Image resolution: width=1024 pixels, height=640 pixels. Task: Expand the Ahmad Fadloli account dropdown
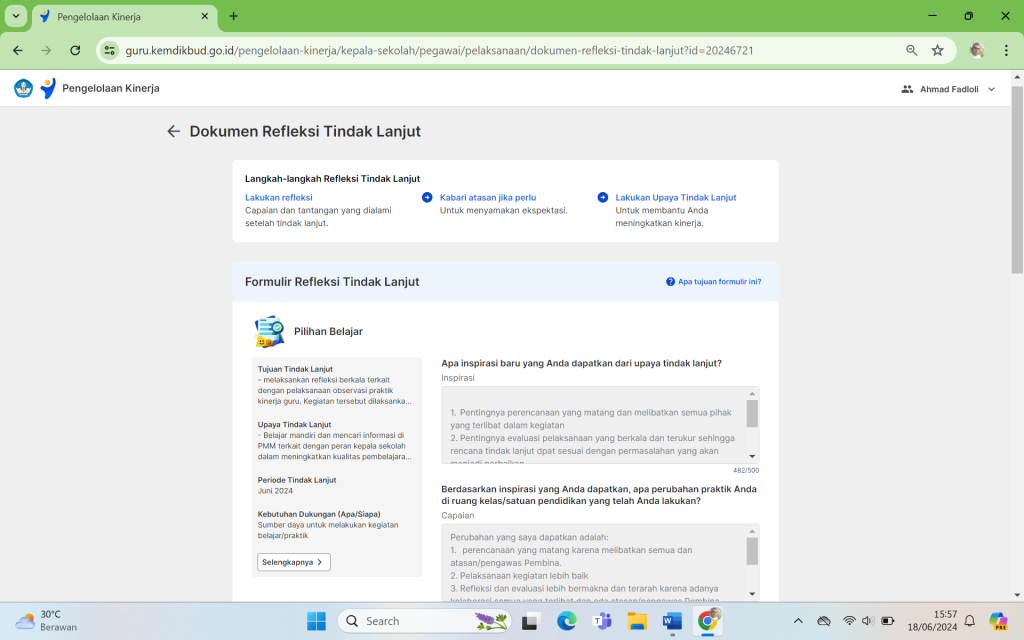[990, 89]
